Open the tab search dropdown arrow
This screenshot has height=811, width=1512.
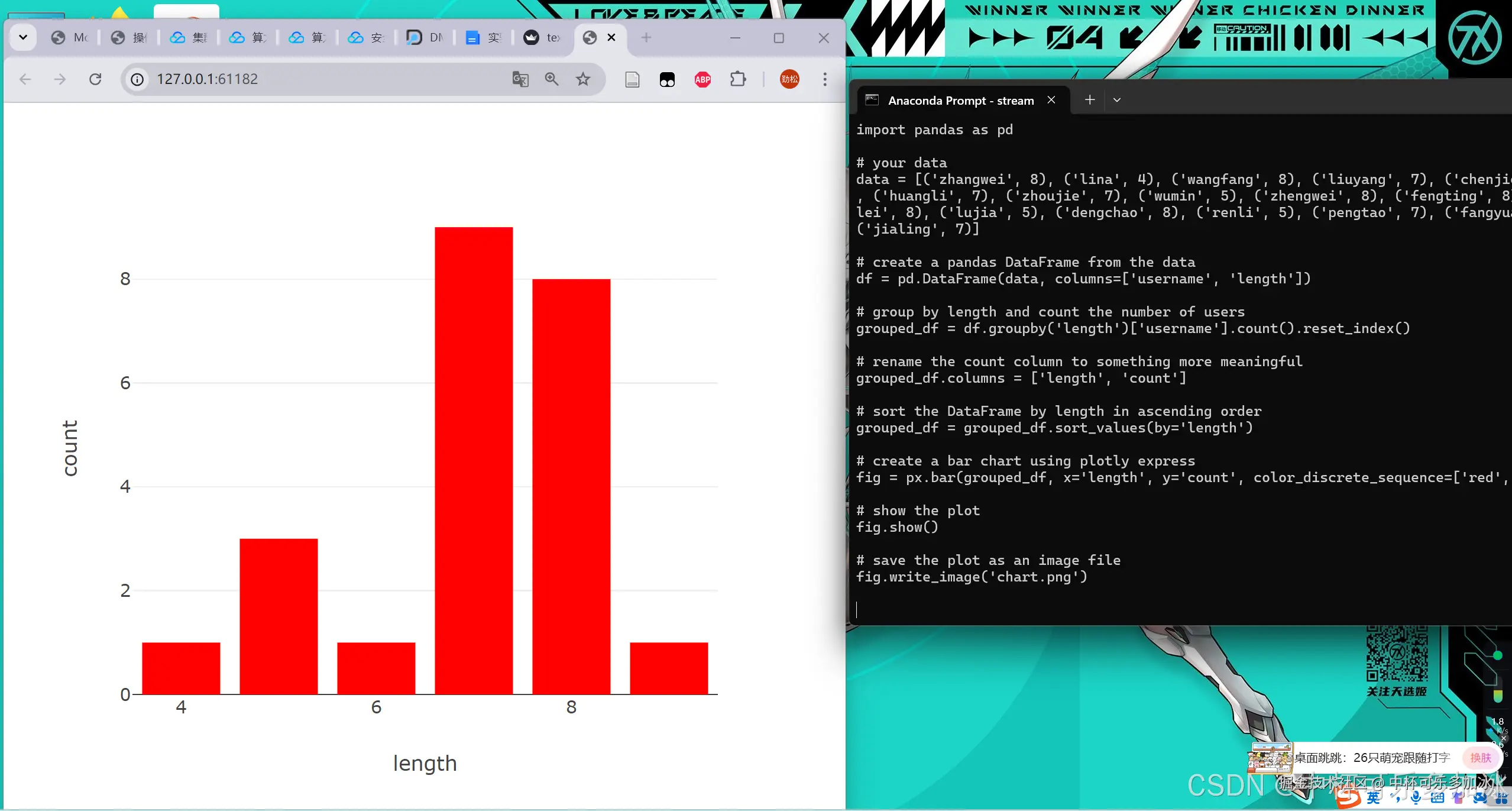pos(23,38)
